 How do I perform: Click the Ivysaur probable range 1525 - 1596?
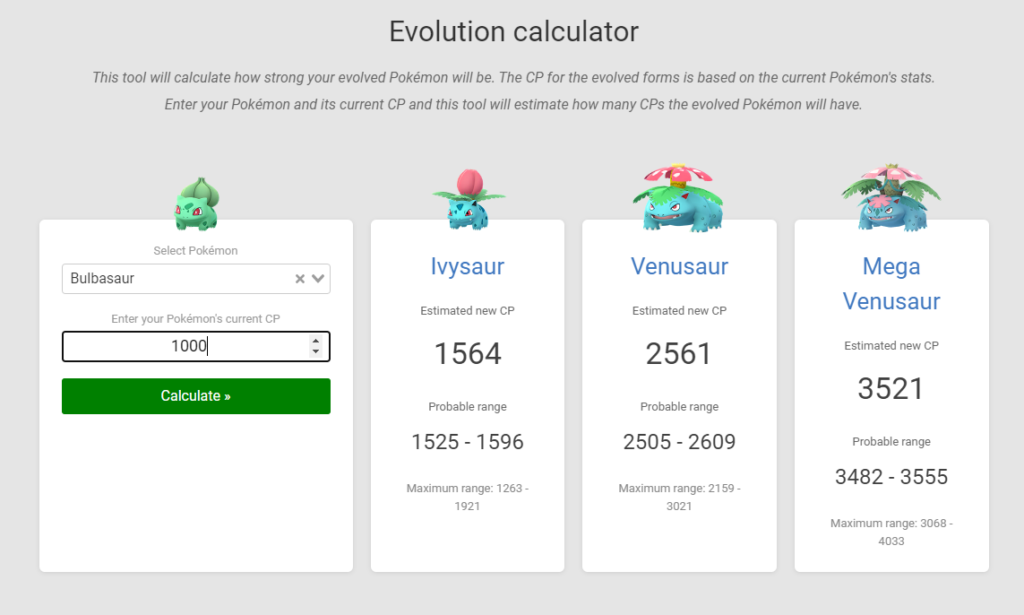[x=468, y=442]
